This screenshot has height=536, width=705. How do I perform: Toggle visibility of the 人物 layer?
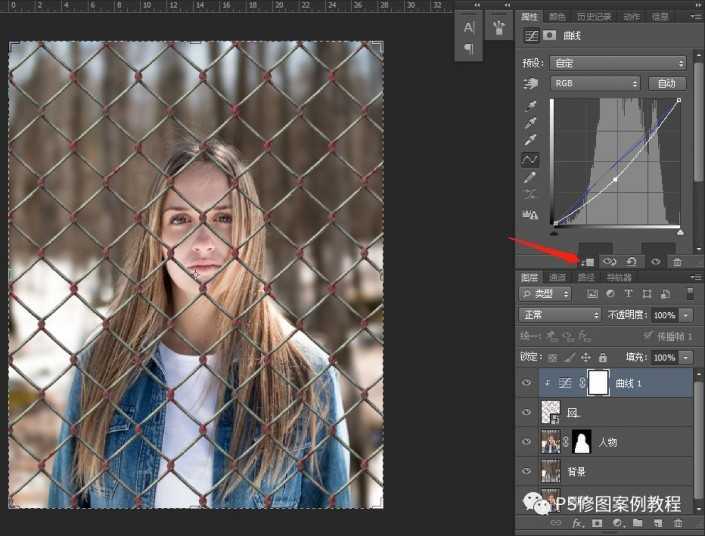pos(526,441)
